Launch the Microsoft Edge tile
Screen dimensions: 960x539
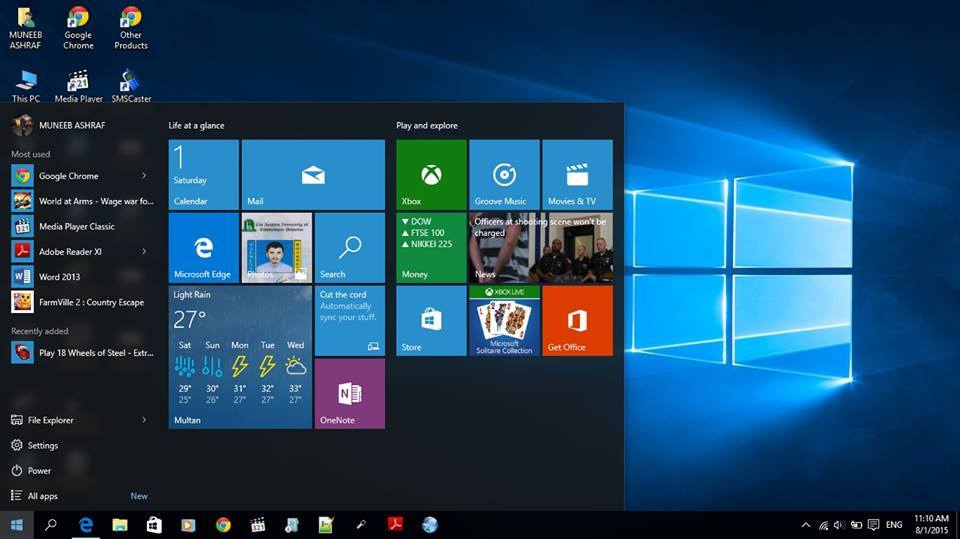203,247
